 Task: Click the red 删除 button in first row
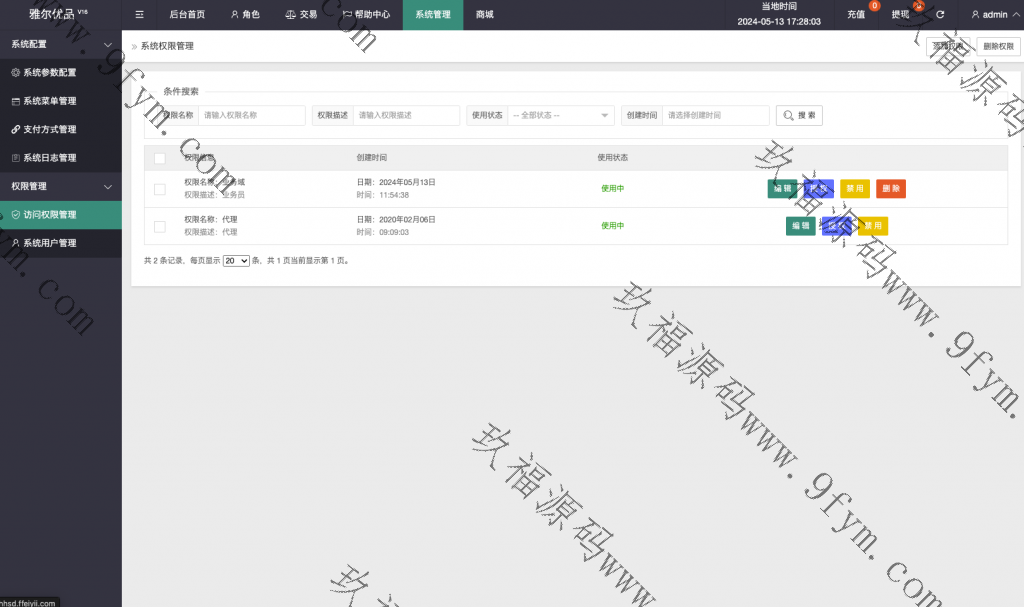pyautogui.click(x=890, y=189)
